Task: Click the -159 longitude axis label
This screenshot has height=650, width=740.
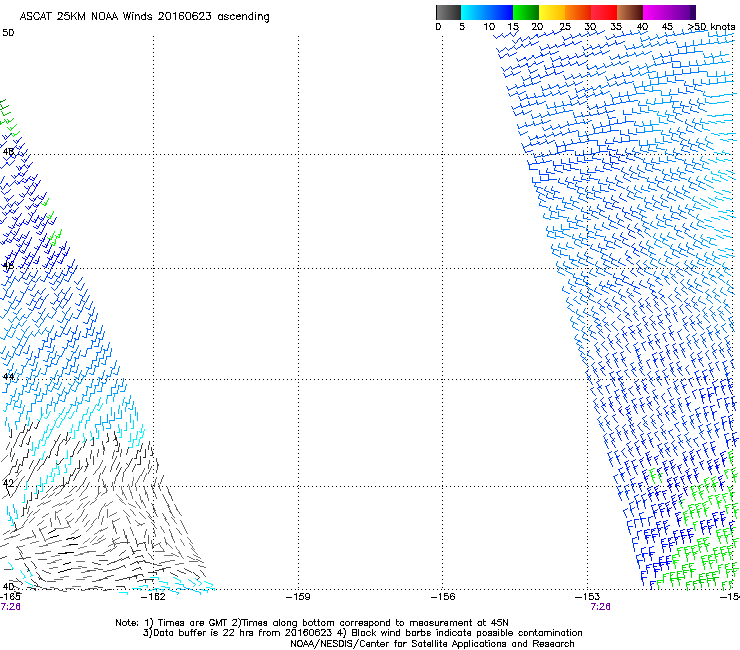Action: coord(298,597)
